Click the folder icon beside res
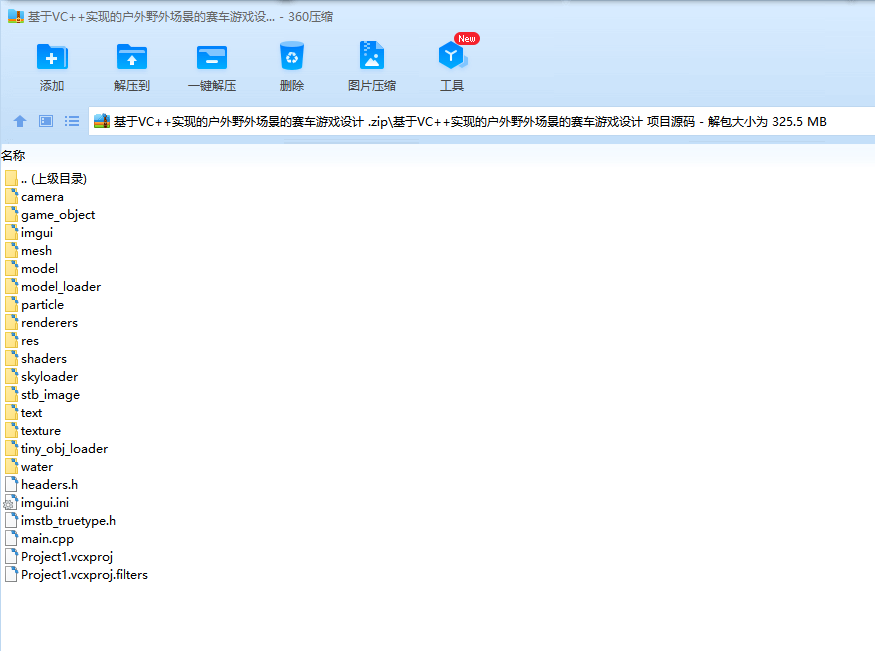The width and height of the screenshot is (875, 651). pyautogui.click(x=12, y=340)
